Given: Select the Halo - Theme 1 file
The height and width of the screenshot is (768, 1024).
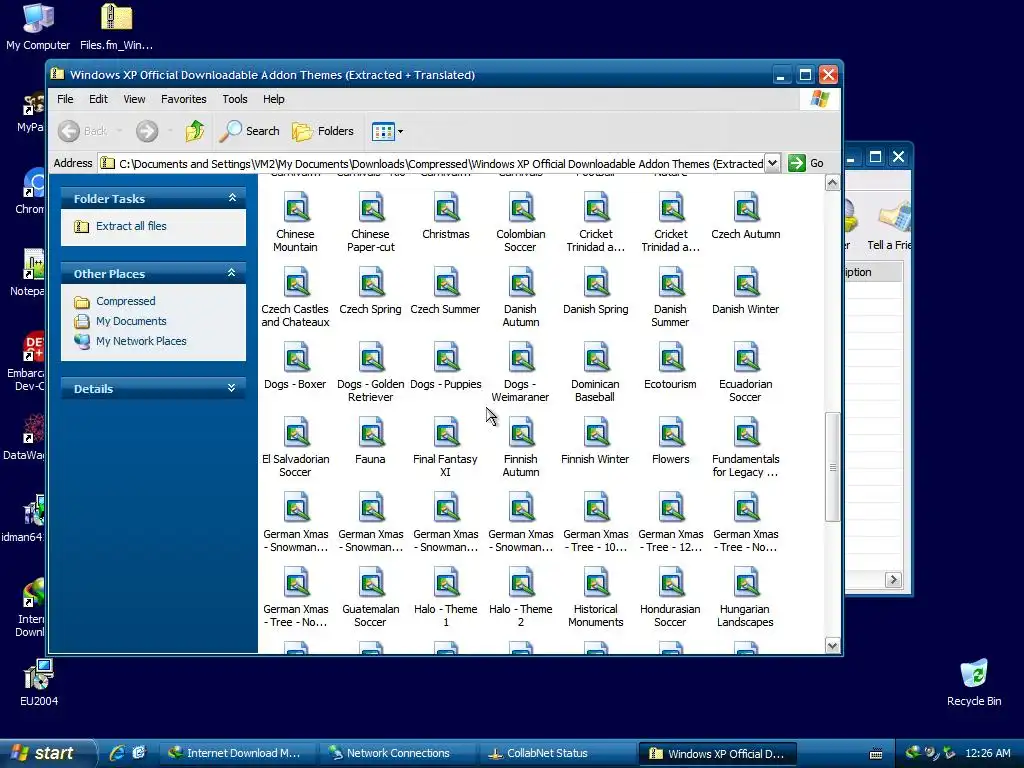Looking at the screenshot, I should click(x=446, y=597).
